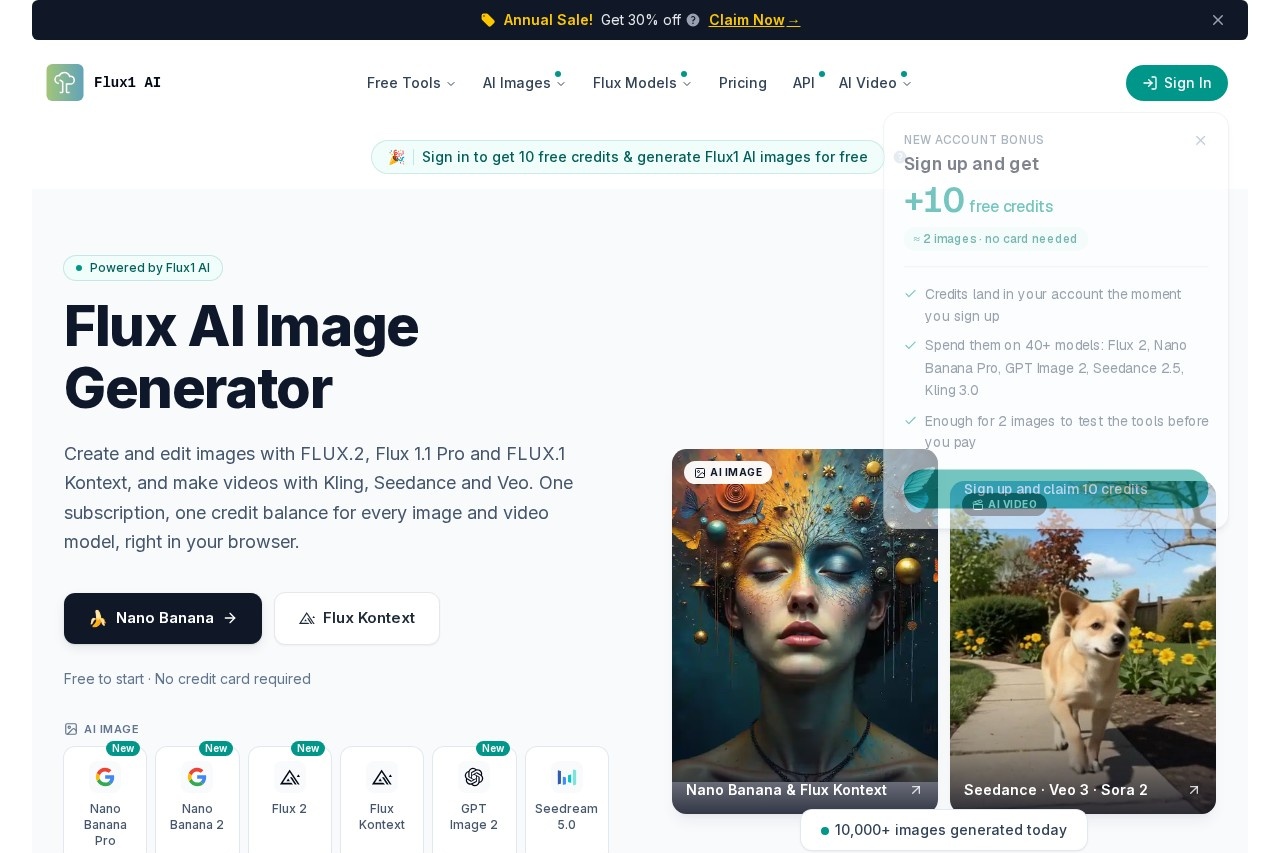This screenshot has height=853, width=1280.
Task: Click the Sign In button
Action: (x=1177, y=83)
